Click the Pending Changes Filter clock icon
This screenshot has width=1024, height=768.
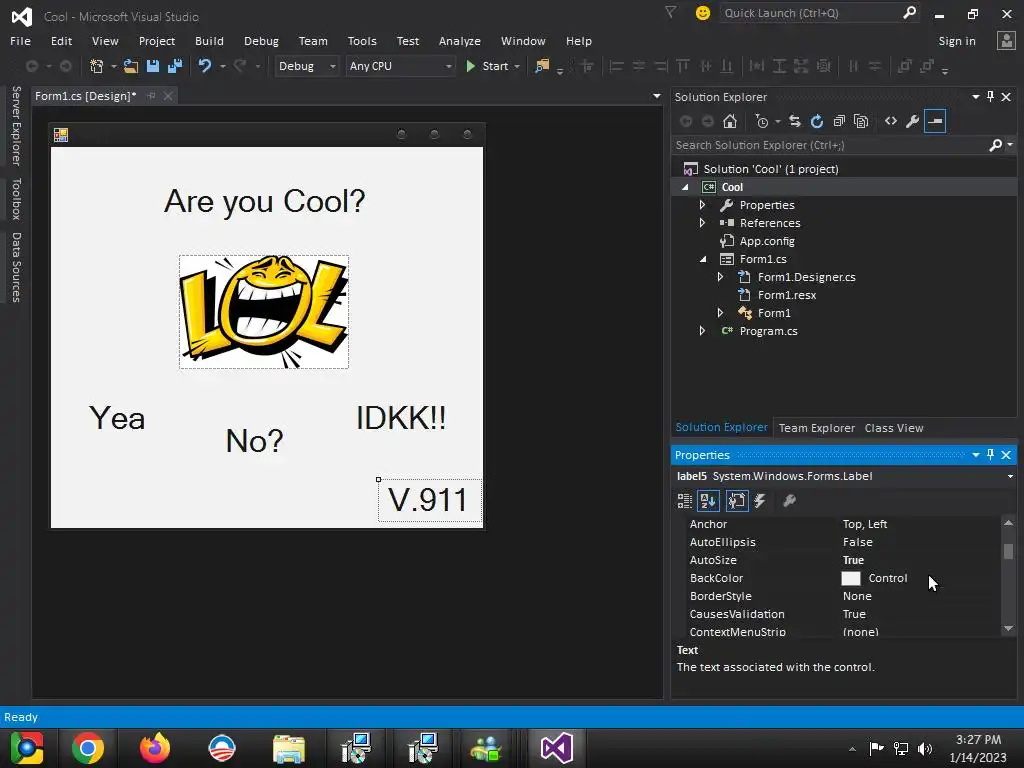pos(761,121)
